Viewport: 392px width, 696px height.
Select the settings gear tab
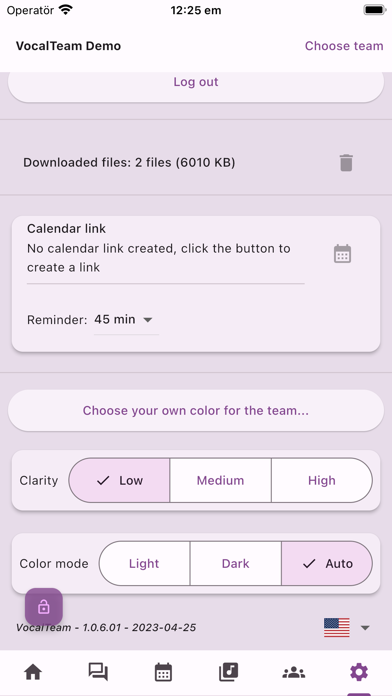point(359,672)
